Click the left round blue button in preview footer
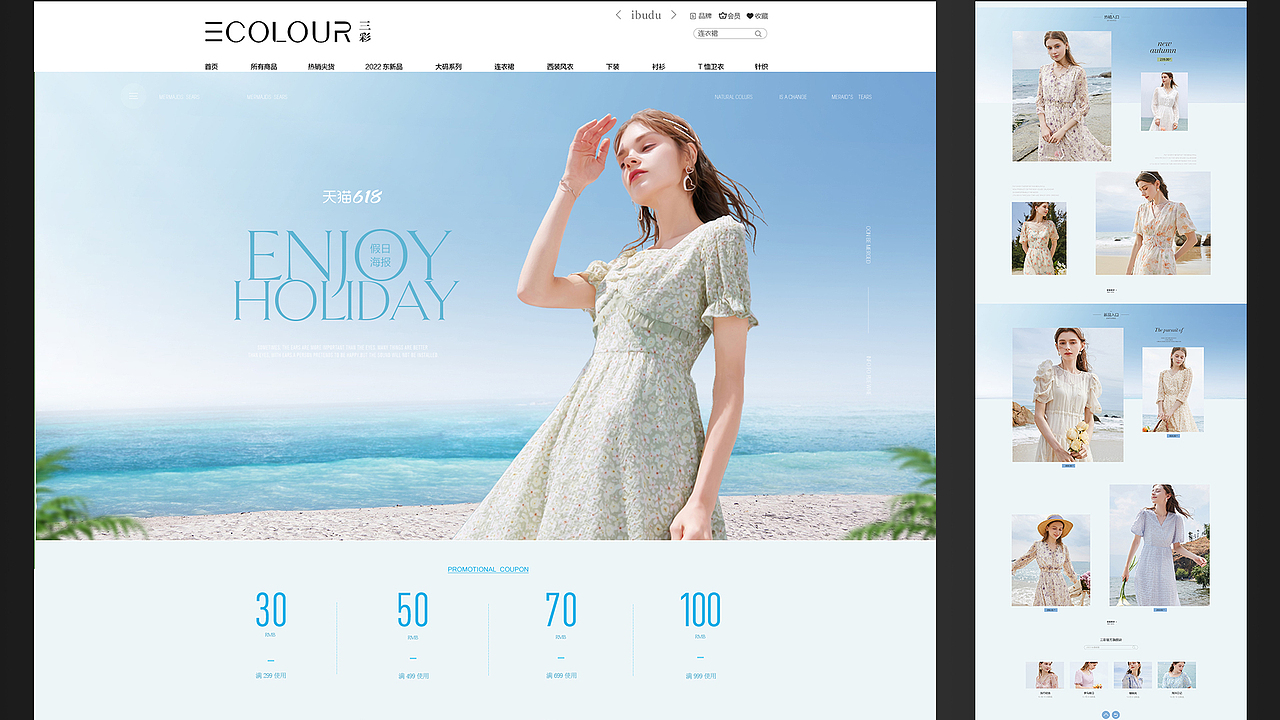Screen dimensions: 1280x720 click(1106, 715)
